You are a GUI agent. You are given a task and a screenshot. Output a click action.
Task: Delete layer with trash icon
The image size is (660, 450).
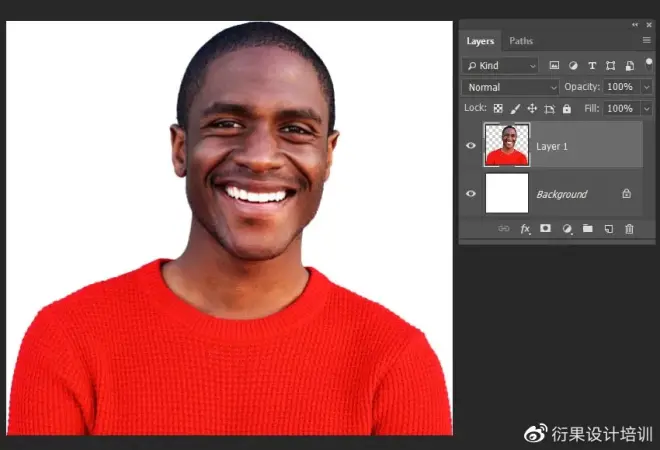tap(629, 229)
